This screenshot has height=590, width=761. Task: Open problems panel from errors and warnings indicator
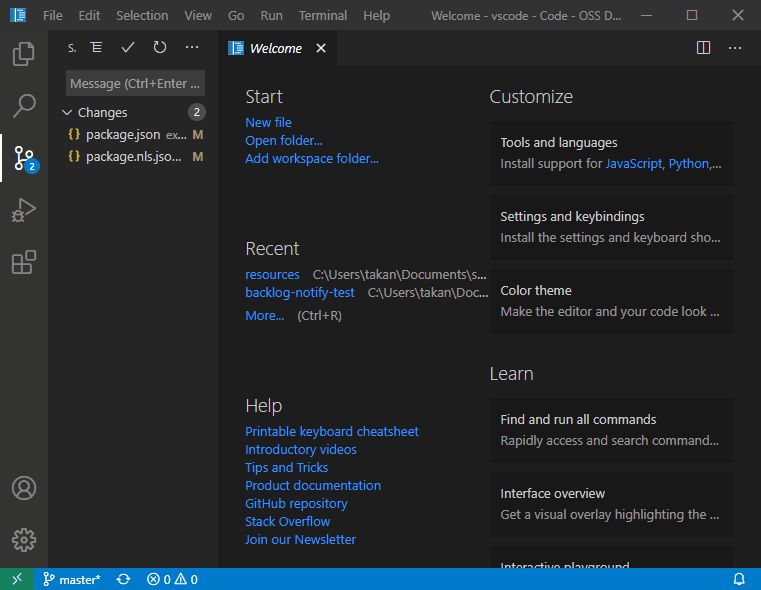coord(172,579)
